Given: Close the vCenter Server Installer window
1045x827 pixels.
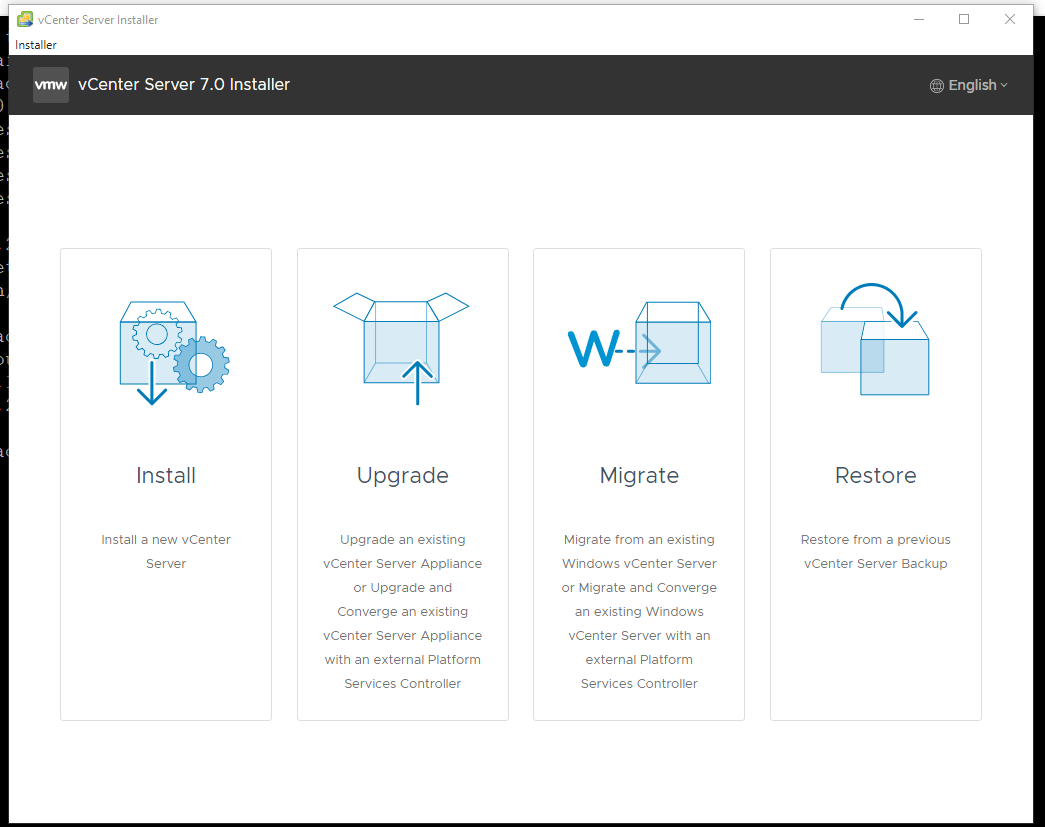Looking at the screenshot, I should [1010, 19].
